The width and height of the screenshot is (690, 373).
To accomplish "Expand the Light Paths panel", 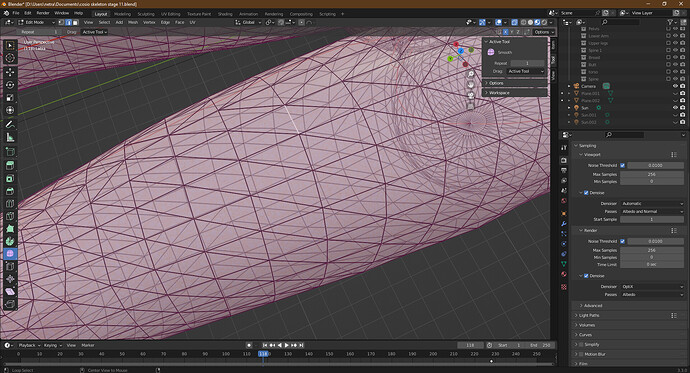I will coord(589,315).
